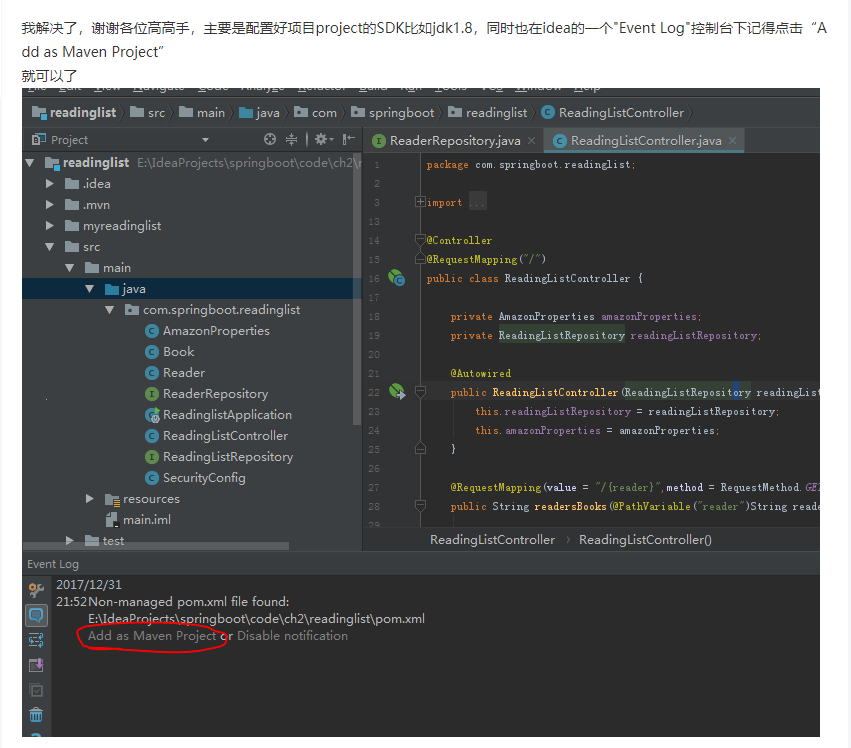Click src in navigation breadcrumb

(148, 113)
